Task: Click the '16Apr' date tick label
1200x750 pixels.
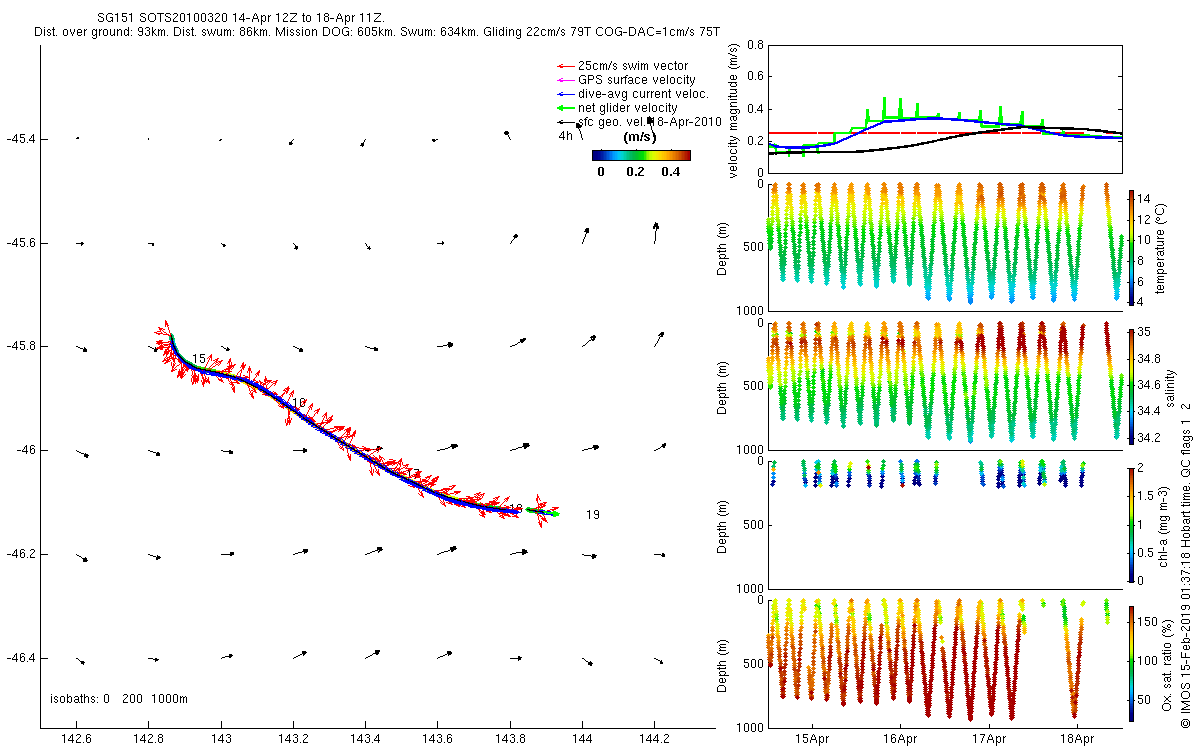Action: (900, 739)
